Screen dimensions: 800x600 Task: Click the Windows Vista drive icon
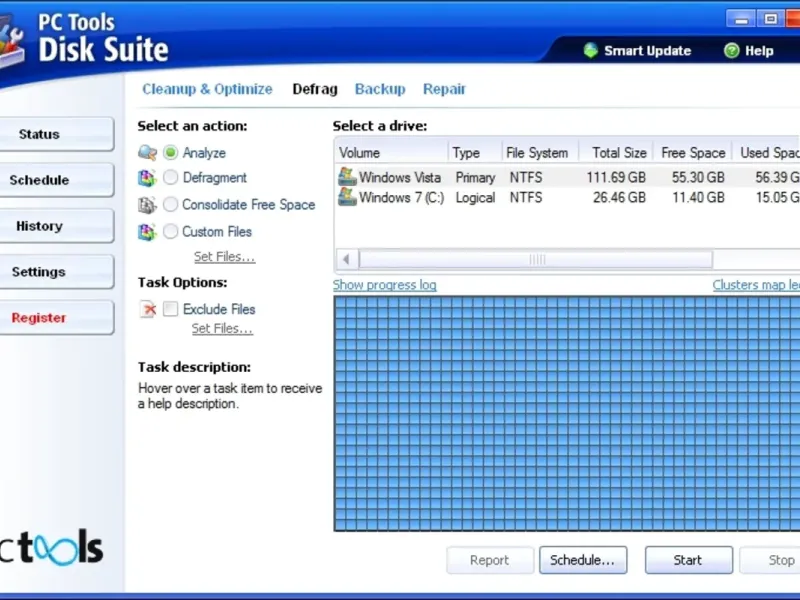pyautogui.click(x=347, y=177)
